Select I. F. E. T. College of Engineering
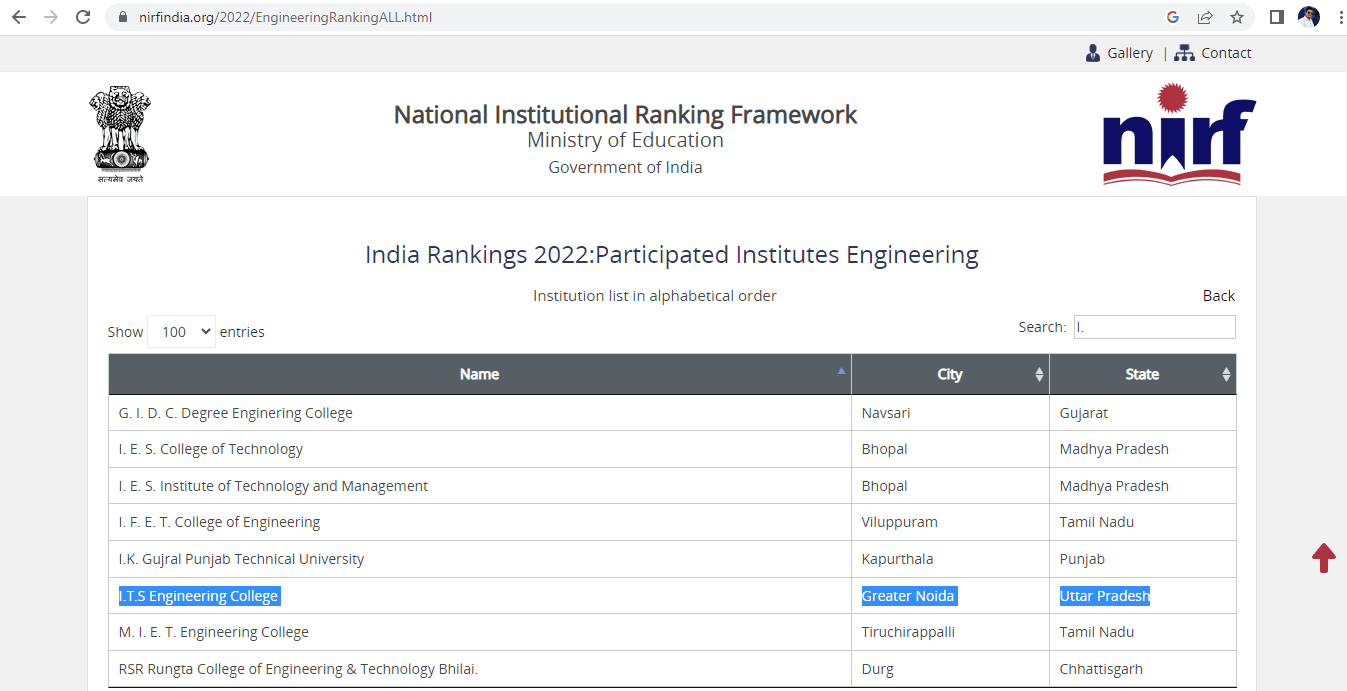This screenshot has width=1347, height=691. (x=219, y=522)
